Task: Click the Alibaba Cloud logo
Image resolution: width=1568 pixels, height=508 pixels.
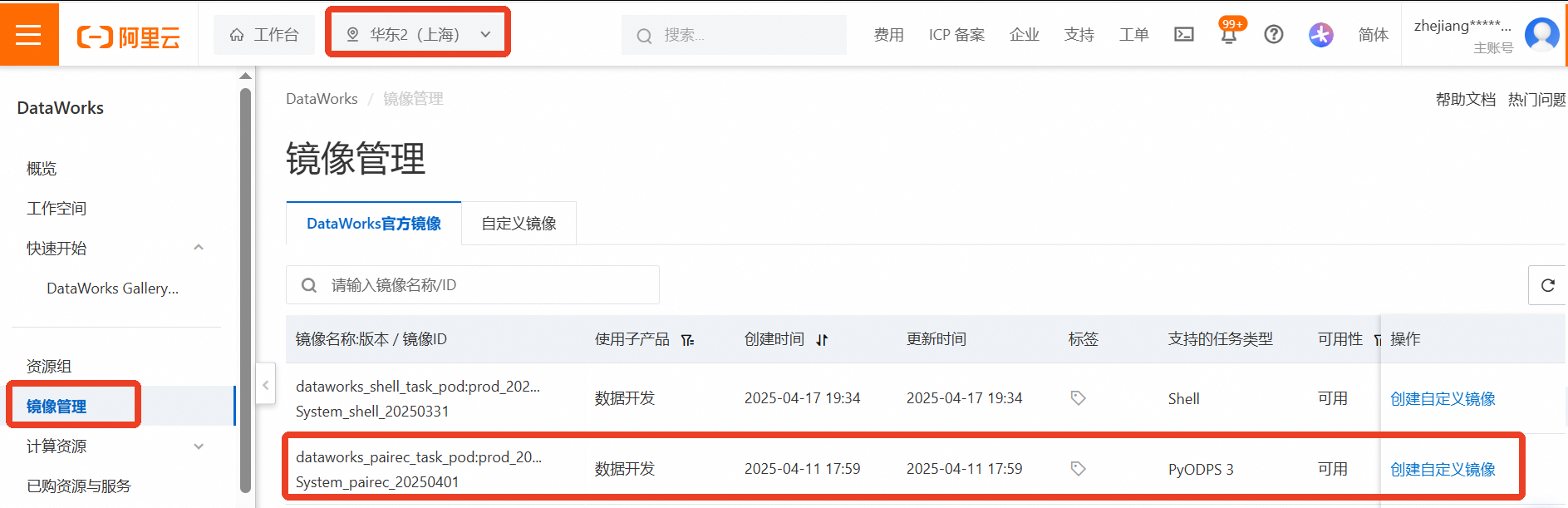Action: click(x=128, y=37)
